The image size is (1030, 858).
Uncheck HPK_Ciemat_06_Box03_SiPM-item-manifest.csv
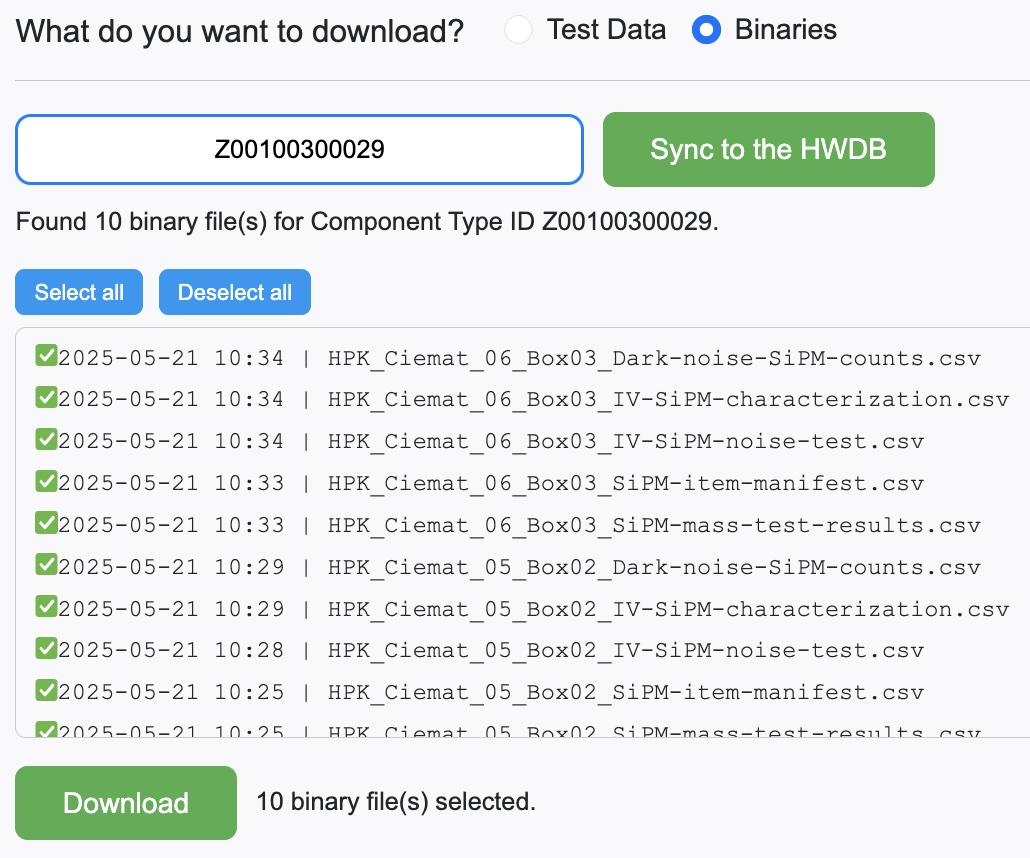pyautogui.click(x=46, y=481)
